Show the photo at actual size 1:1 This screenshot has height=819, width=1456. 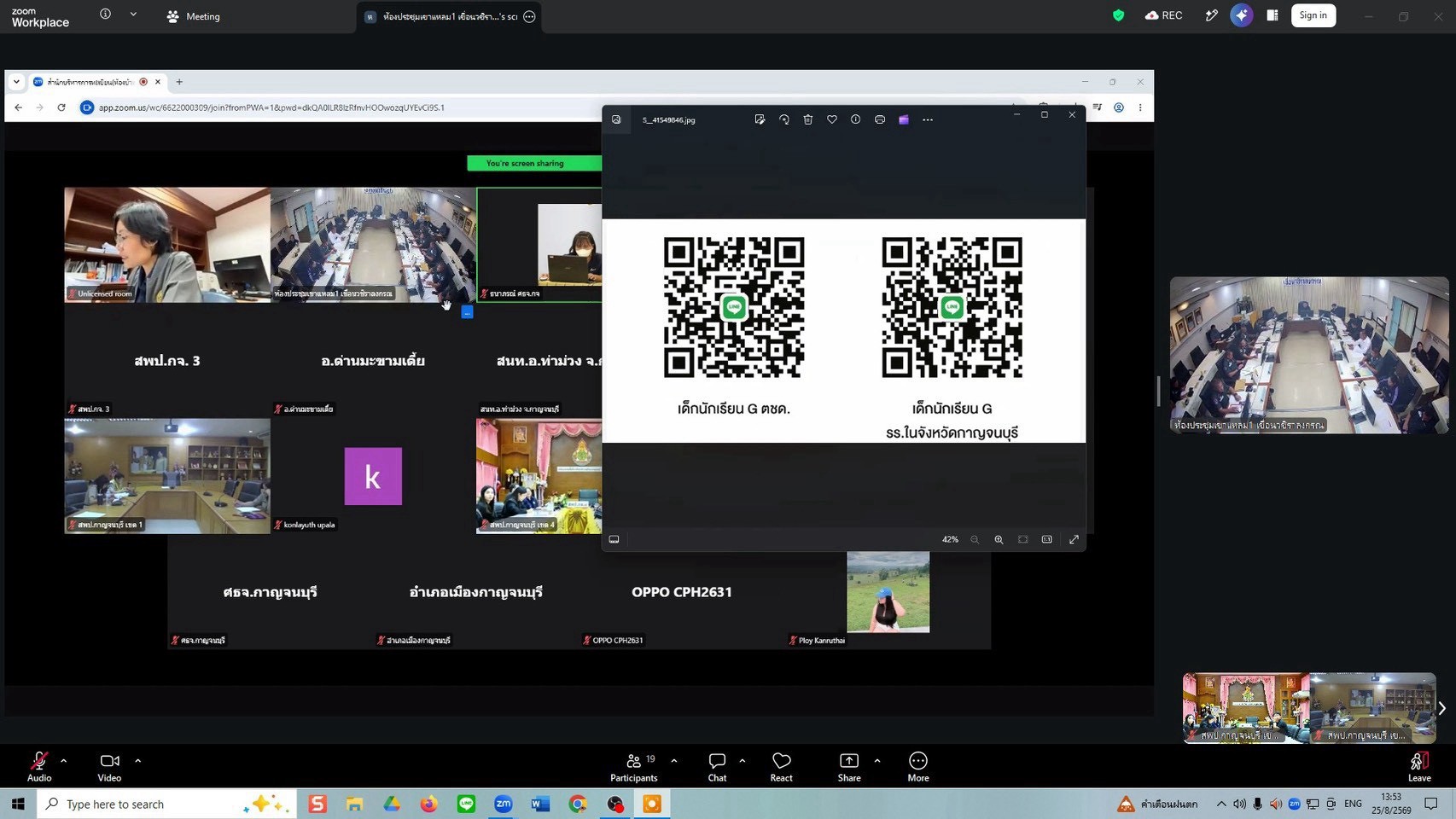pyautogui.click(x=1046, y=539)
